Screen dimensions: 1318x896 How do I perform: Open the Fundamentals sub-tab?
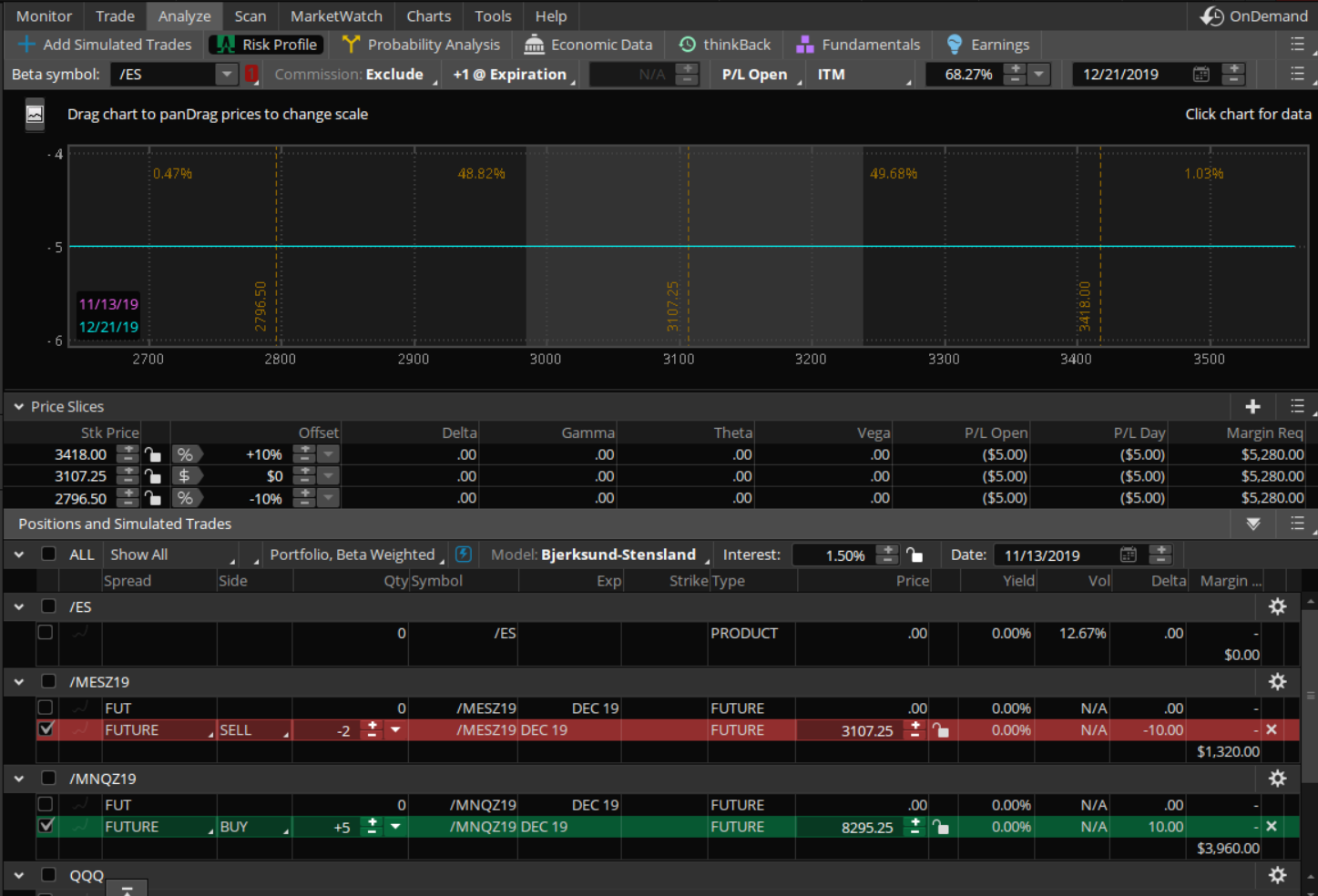click(858, 45)
